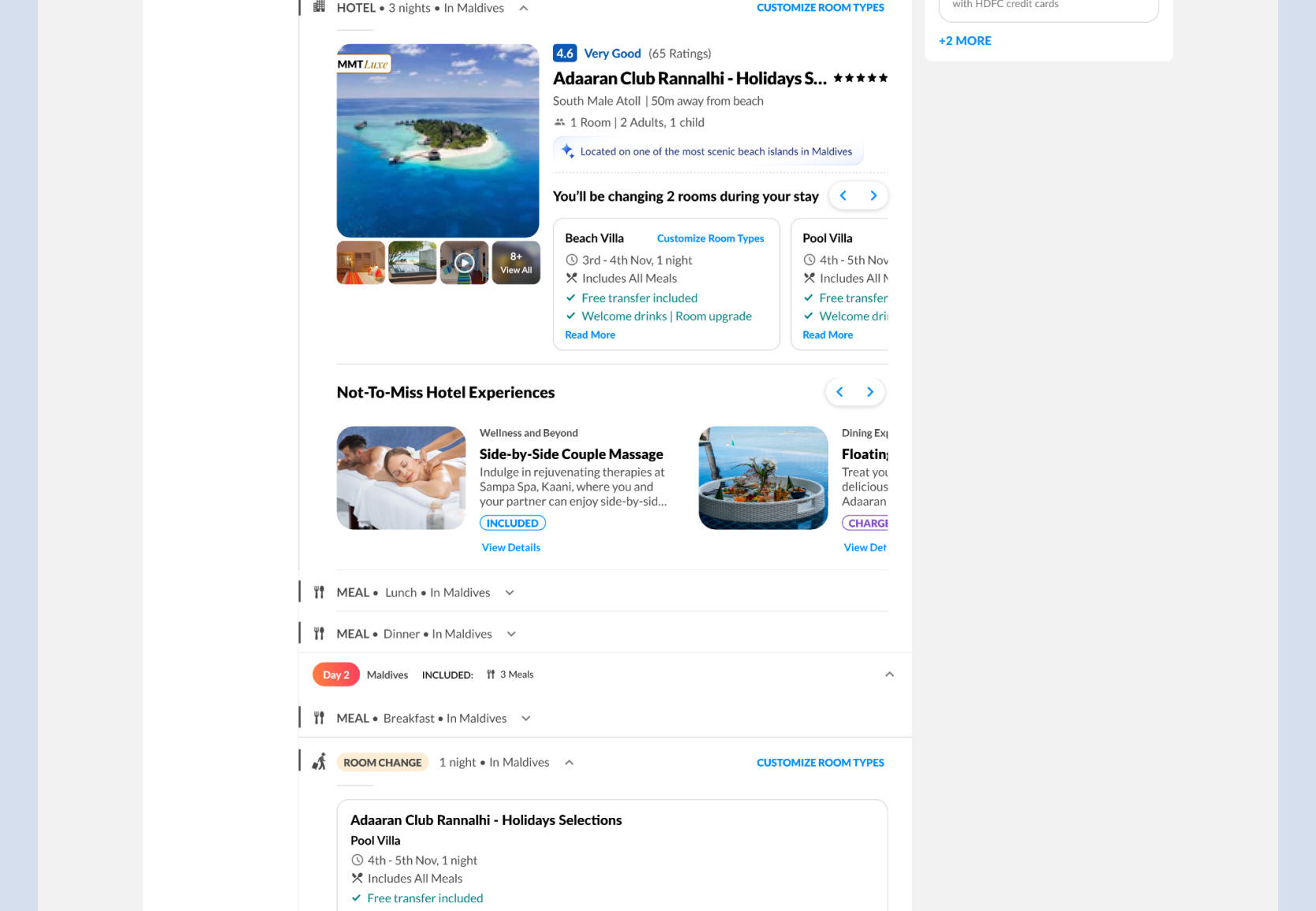Screen dimensions: 1316x911
Task: Click clock icon in top Pool Villa card
Action: point(809,259)
